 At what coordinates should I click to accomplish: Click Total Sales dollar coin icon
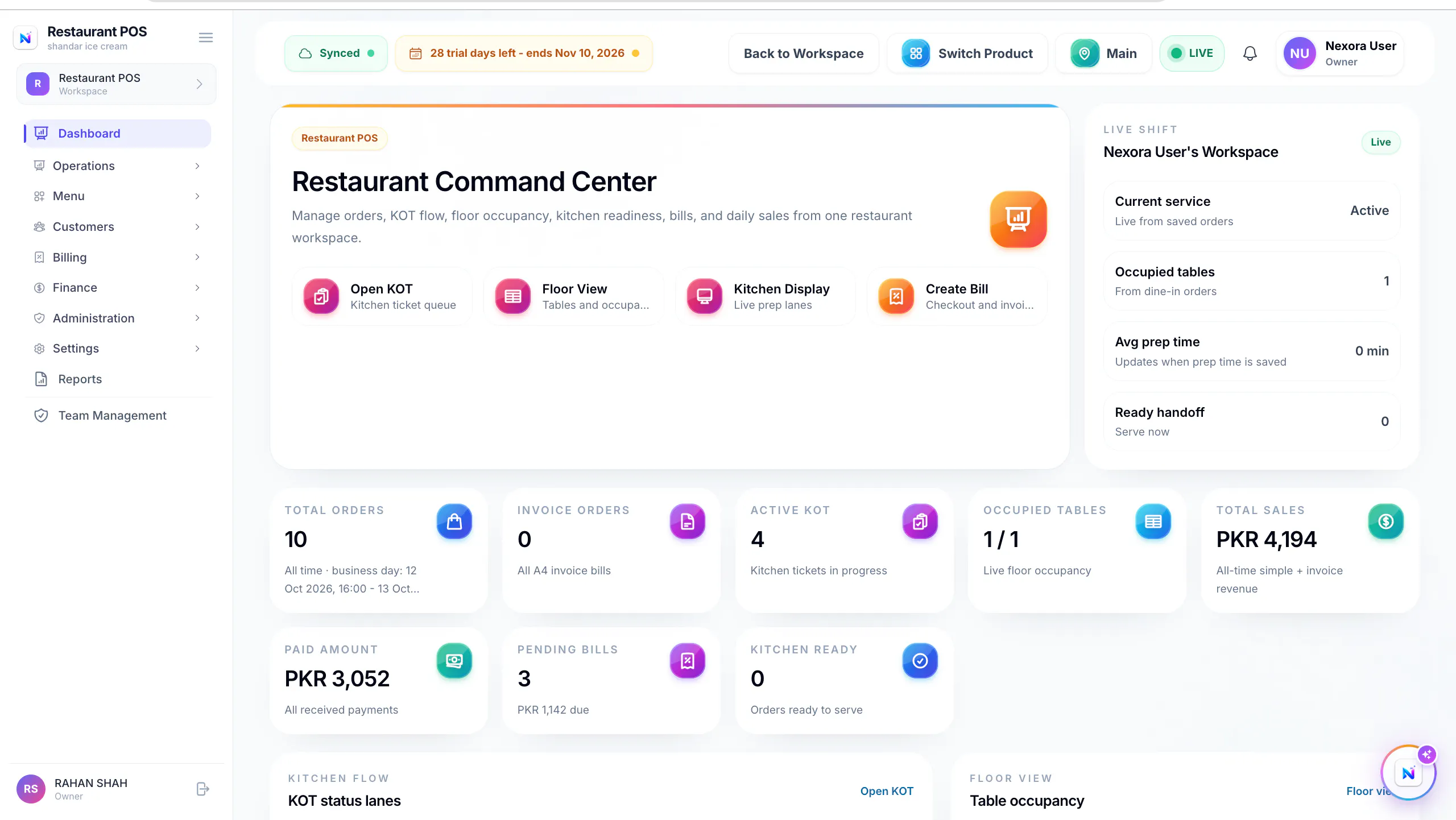pos(1385,521)
